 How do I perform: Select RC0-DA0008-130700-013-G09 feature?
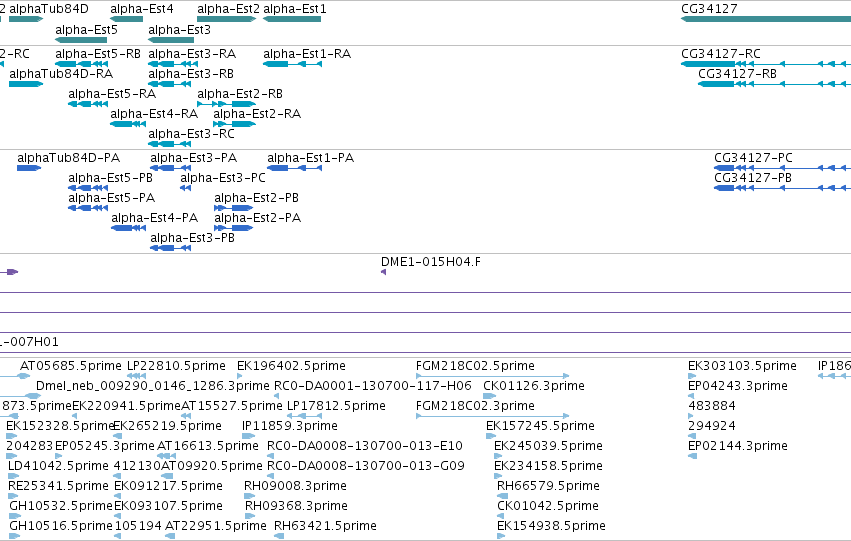[270, 476]
